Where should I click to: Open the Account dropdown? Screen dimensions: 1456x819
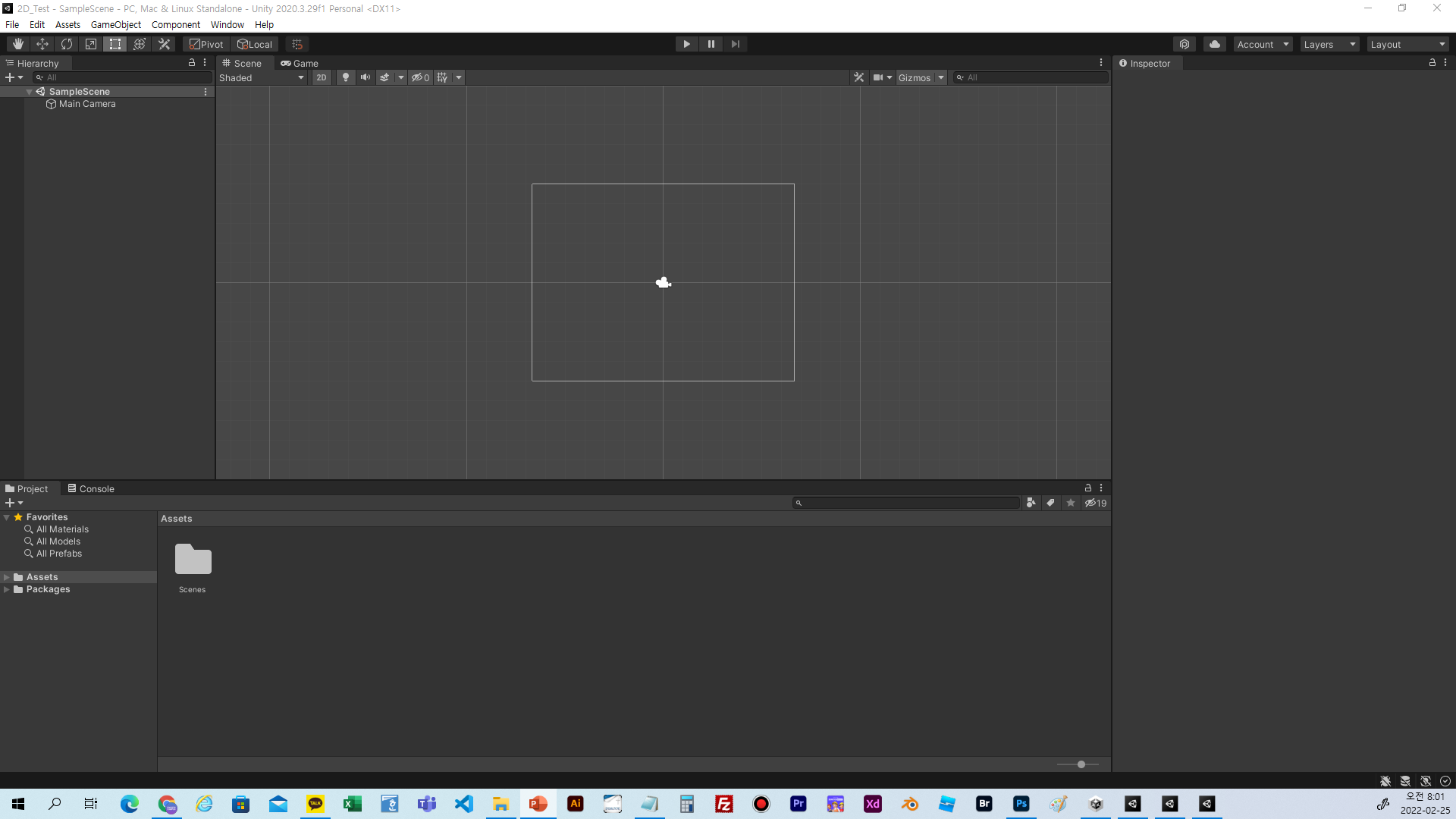click(1263, 44)
